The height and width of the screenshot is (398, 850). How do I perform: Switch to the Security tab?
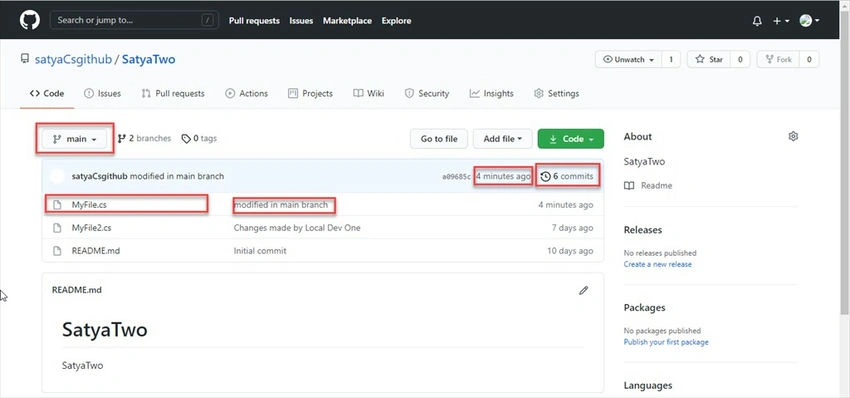(427, 93)
